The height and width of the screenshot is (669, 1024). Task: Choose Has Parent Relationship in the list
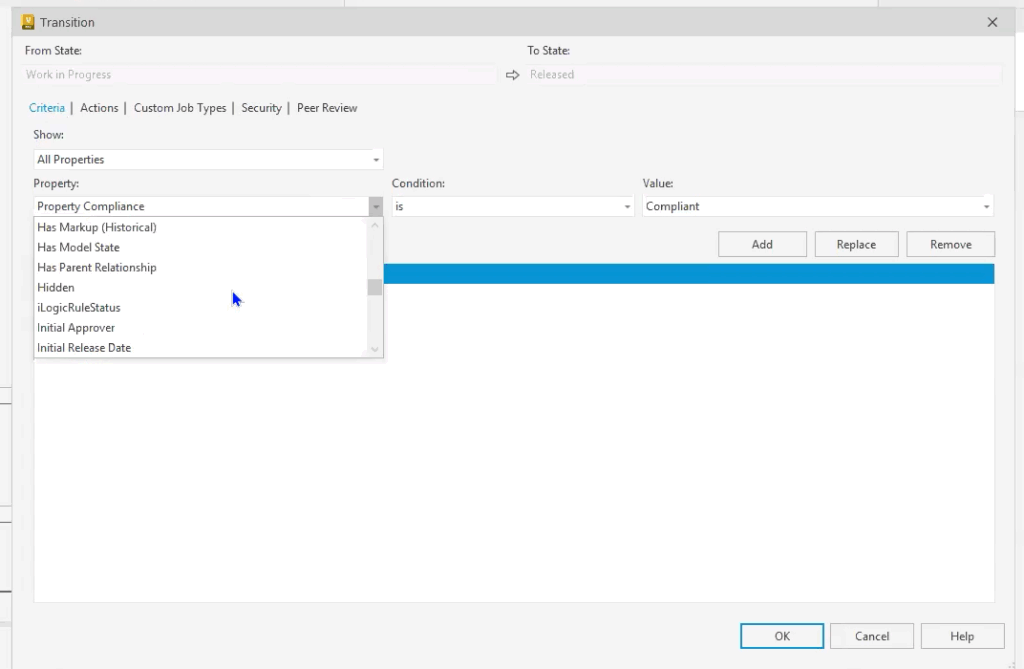(201, 268)
